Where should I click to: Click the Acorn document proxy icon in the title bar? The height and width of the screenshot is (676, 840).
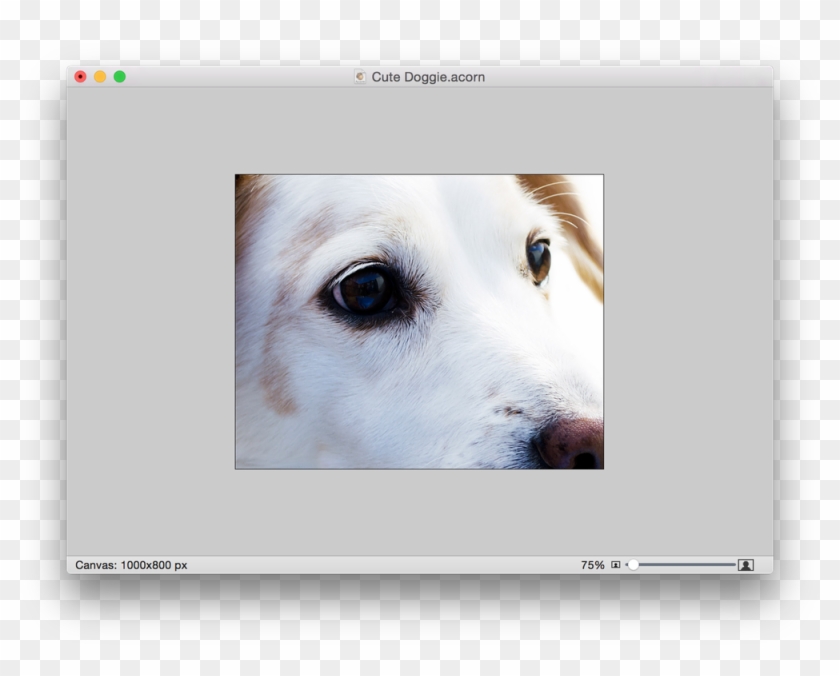pos(360,77)
